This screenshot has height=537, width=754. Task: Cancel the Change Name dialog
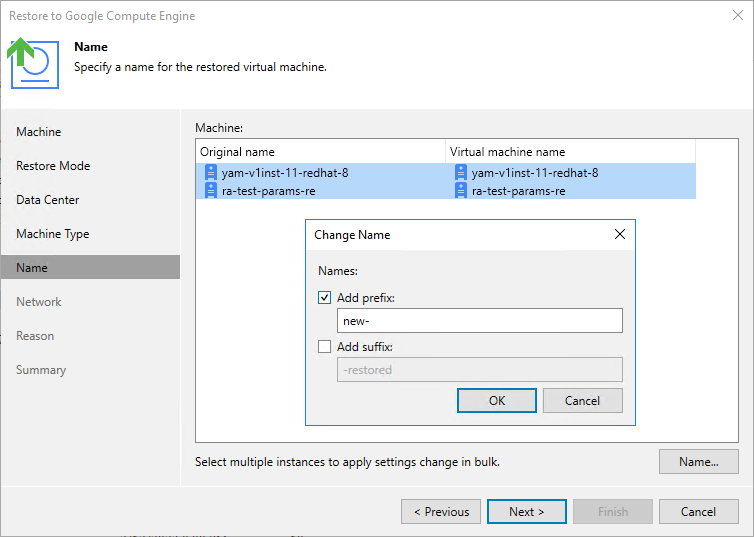582,400
